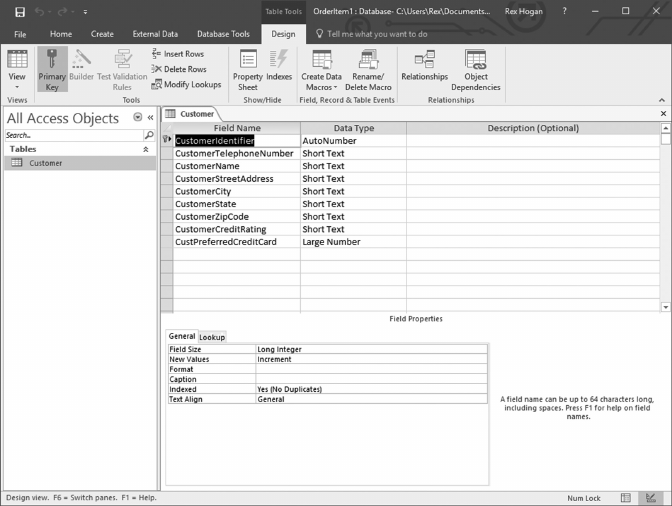
Task: Select the Customer table in navigation pane
Action: point(80,163)
